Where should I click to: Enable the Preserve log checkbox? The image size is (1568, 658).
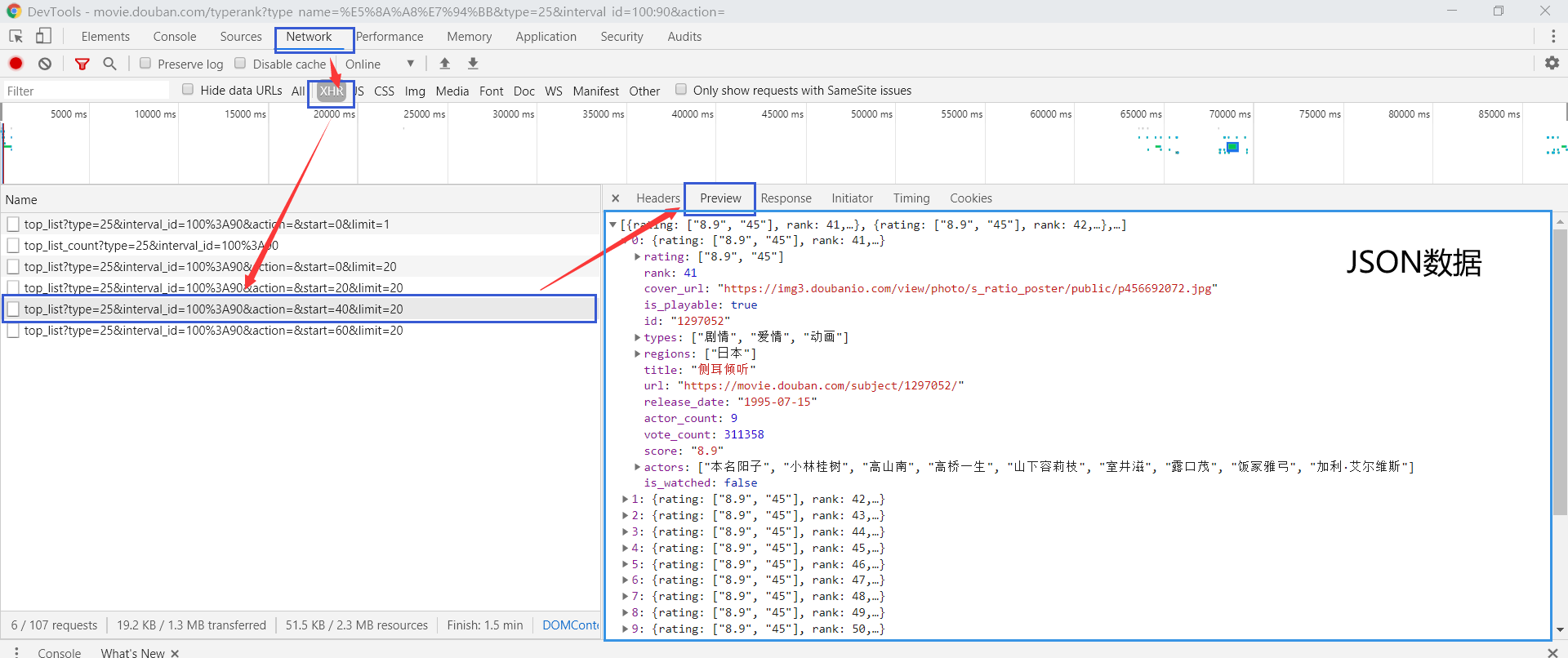[x=145, y=64]
